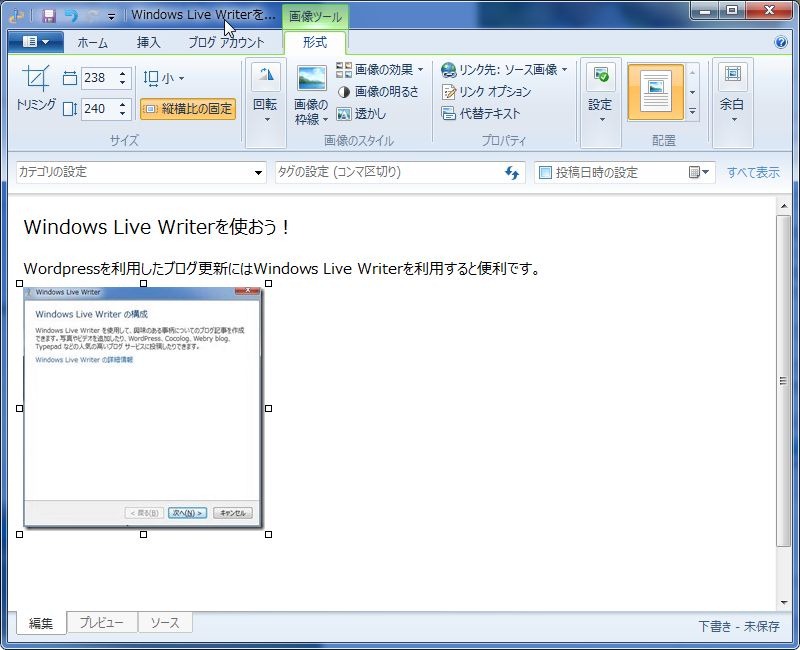Open the Blog Account ribbon tab
This screenshot has width=800, height=650.
[227, 43]
